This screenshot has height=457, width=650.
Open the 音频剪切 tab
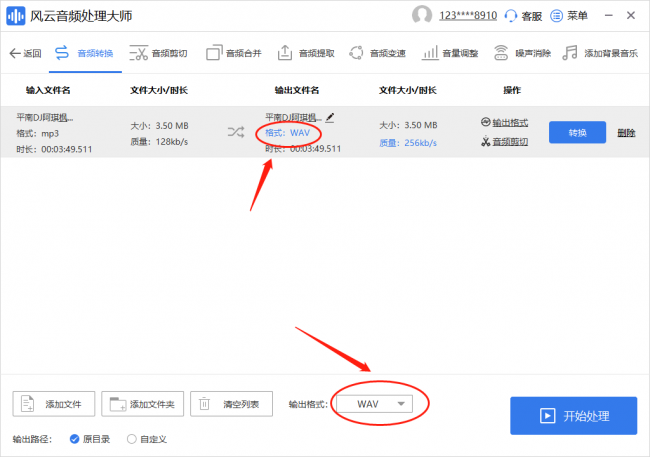(158, 53)
